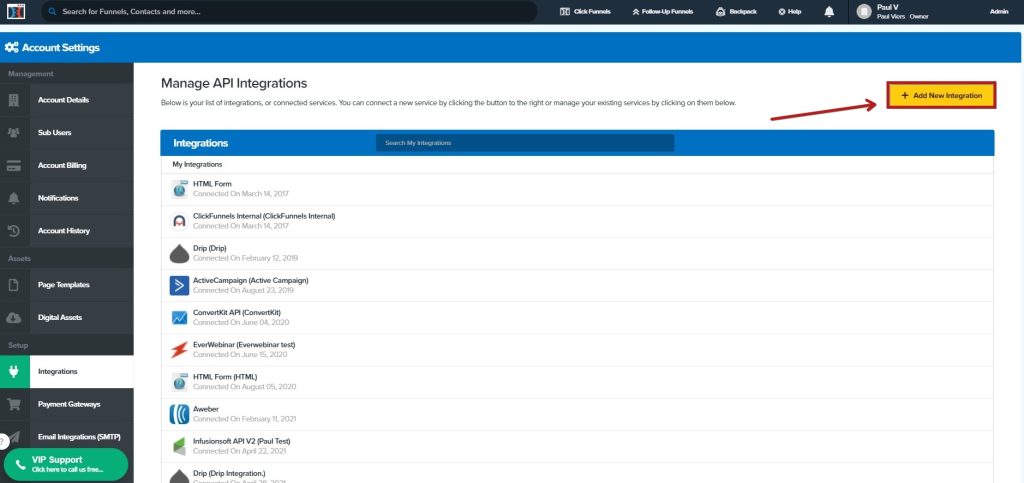The image size is (1024, 483).
Task: Go to Account Details settings
Action: pos(67,100)
